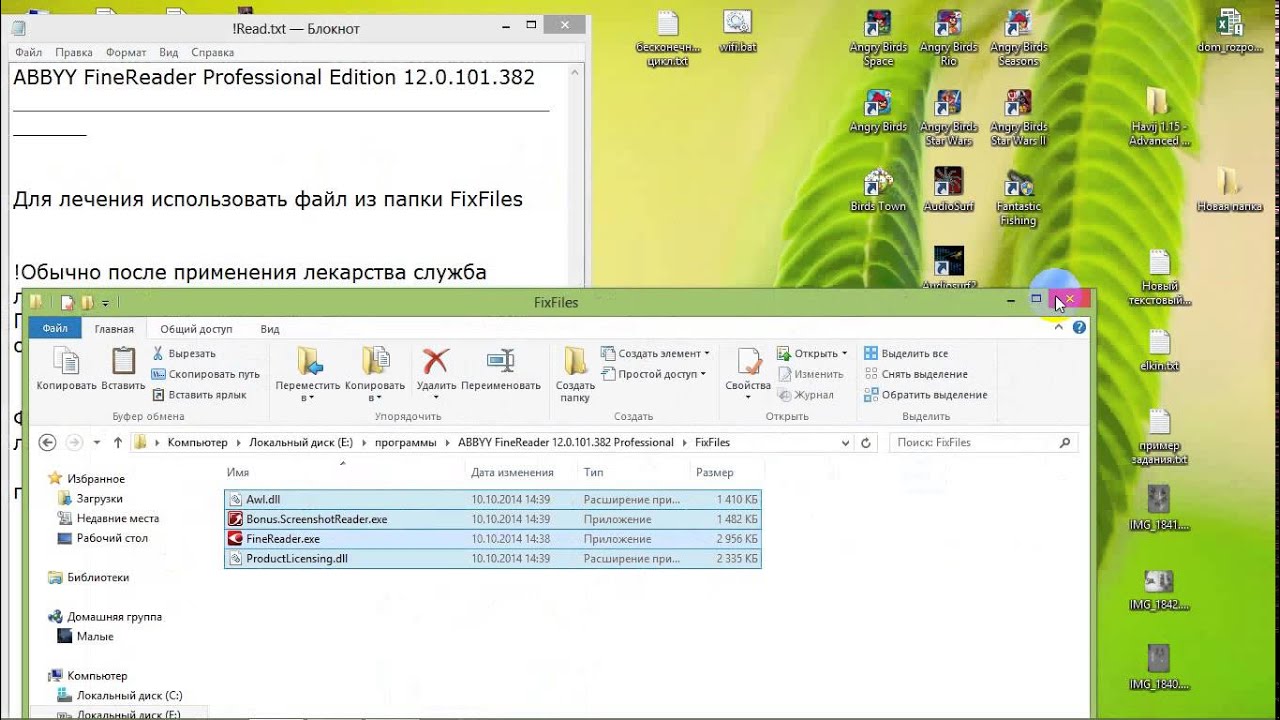Select the Birds Town desktop shortcut

(877, 190)
